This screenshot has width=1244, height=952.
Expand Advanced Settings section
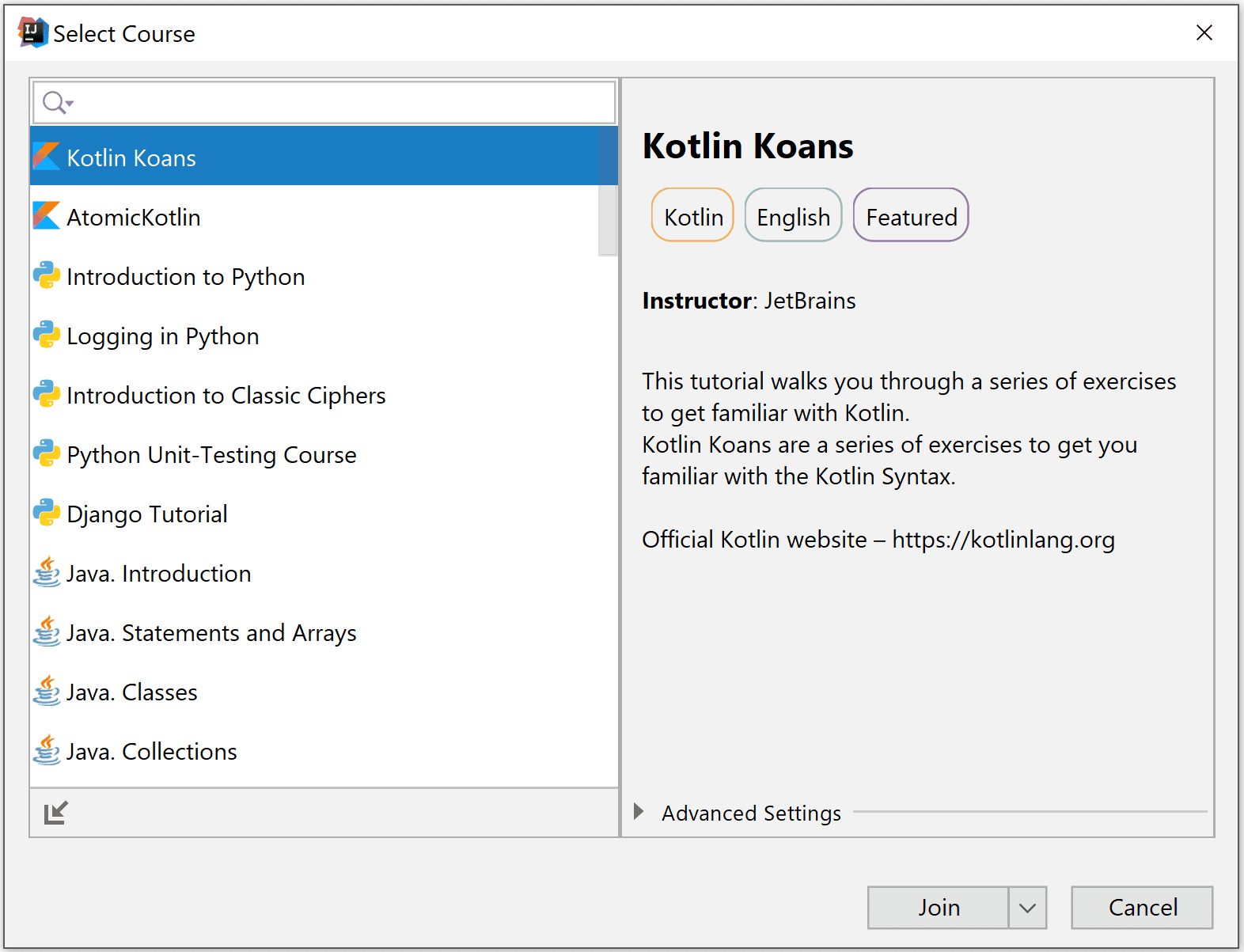click(639, 812)
